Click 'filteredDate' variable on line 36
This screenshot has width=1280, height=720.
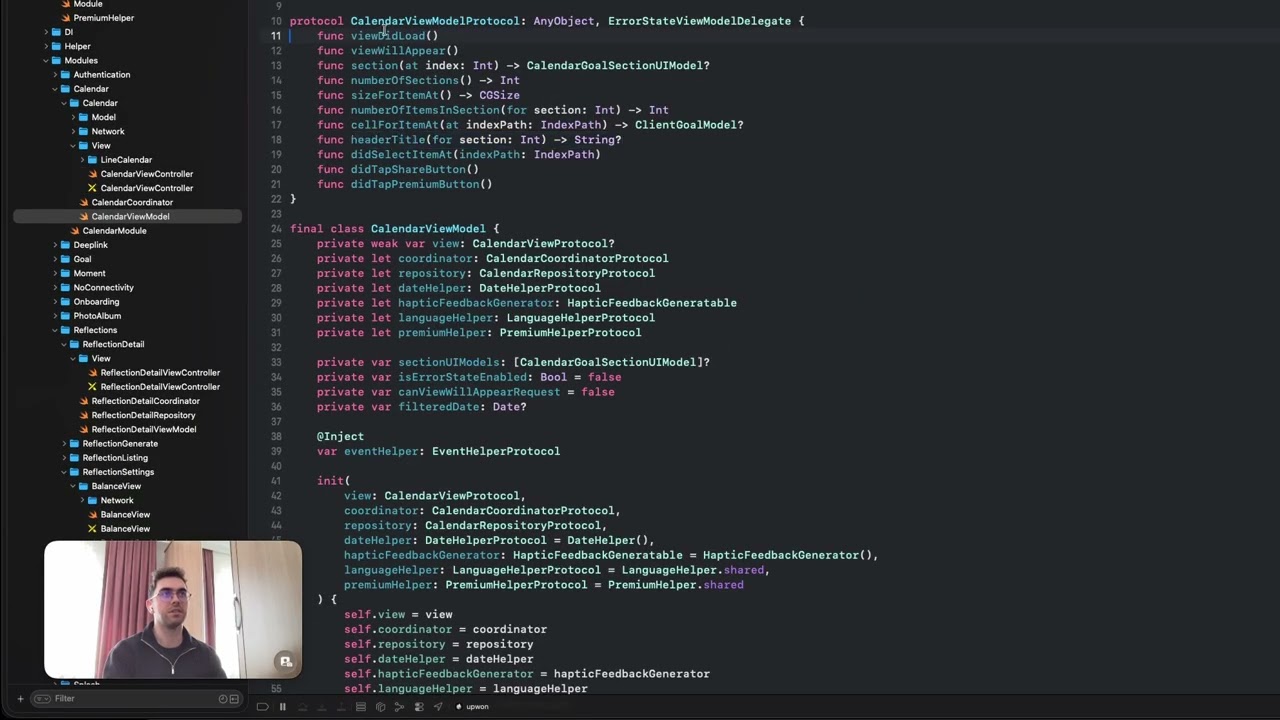(x=438, y=407)
